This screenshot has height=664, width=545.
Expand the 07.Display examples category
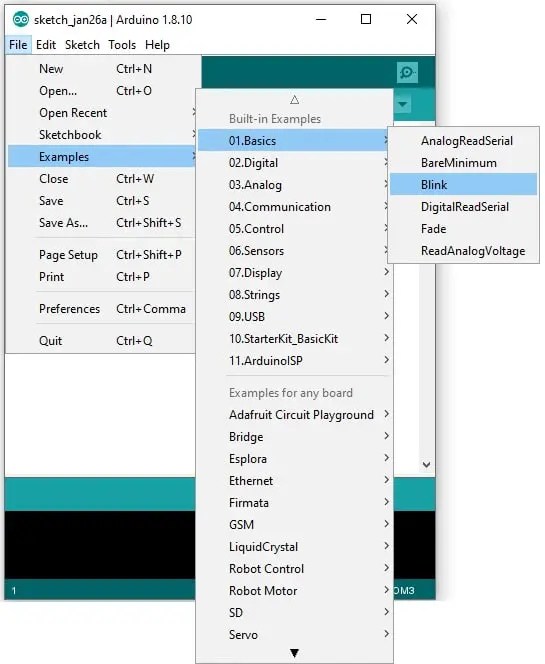coord(294,273)
